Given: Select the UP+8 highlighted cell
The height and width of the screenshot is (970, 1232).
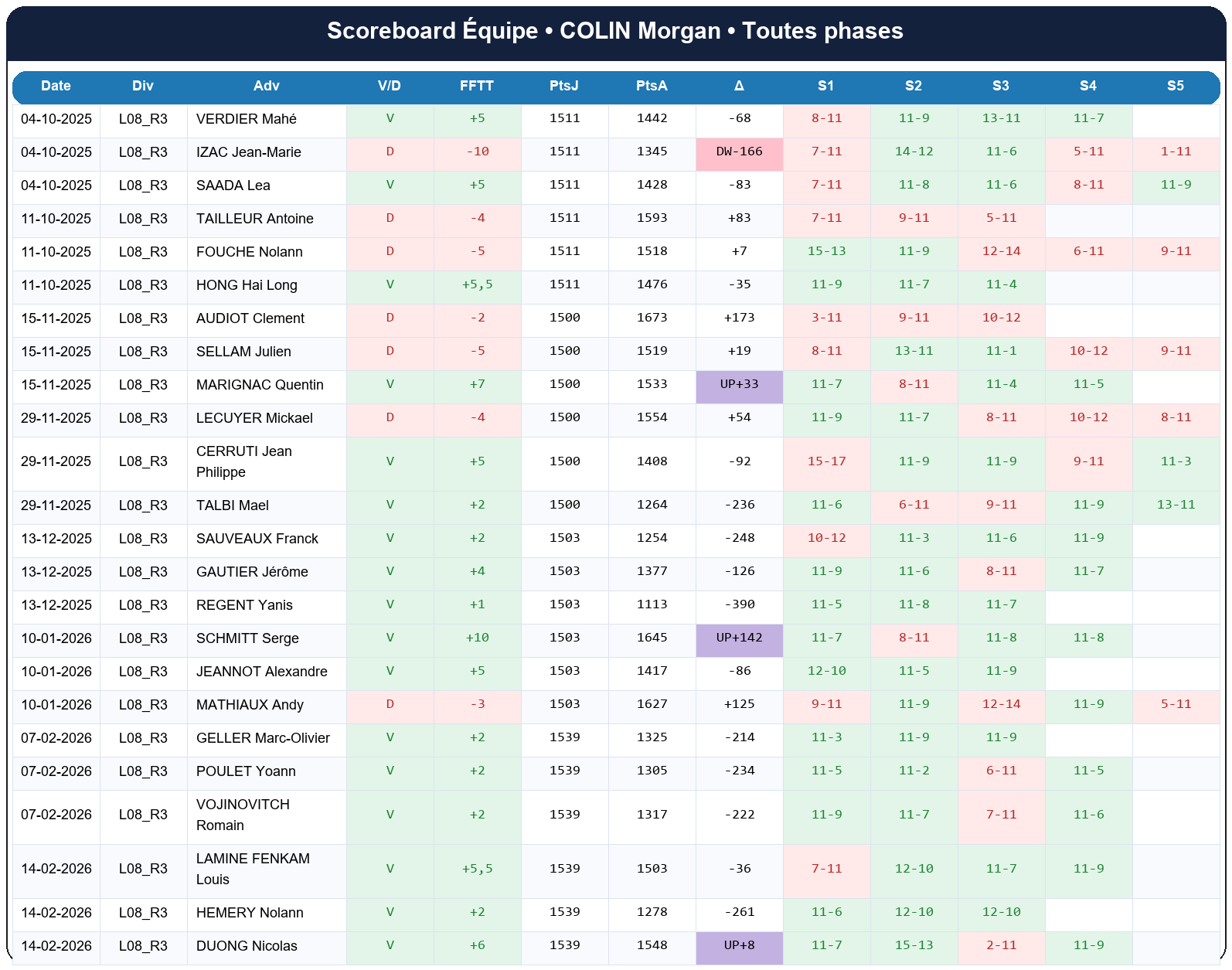Looking at the screenshot, I should pos(739,946).
